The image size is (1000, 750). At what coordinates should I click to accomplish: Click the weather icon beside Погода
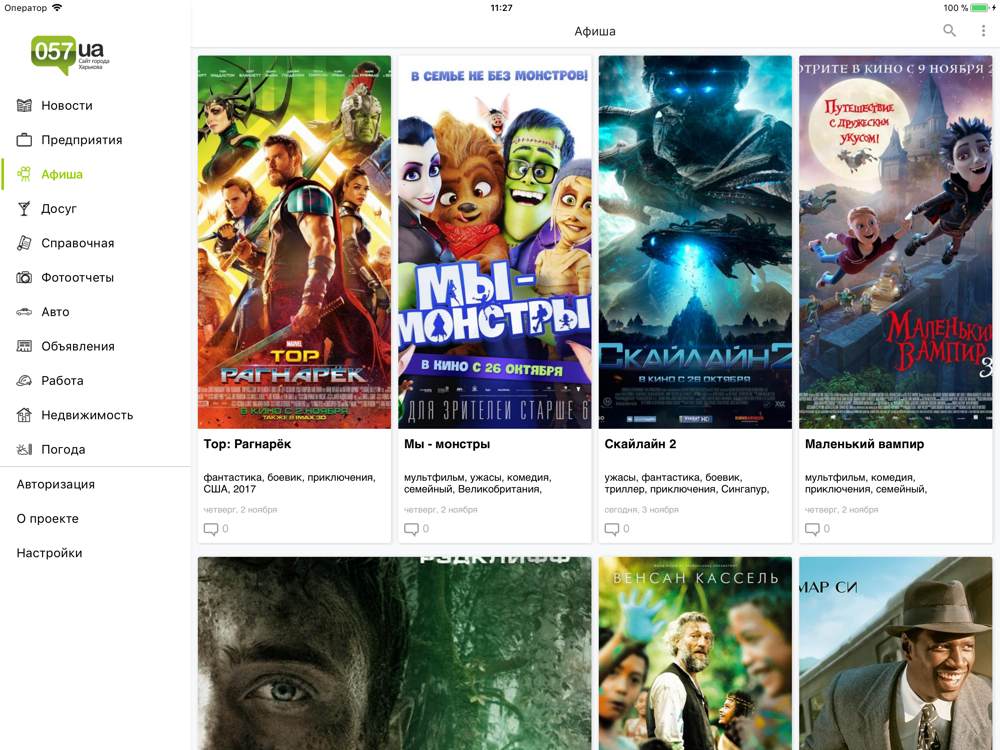(x=24, y=450)
